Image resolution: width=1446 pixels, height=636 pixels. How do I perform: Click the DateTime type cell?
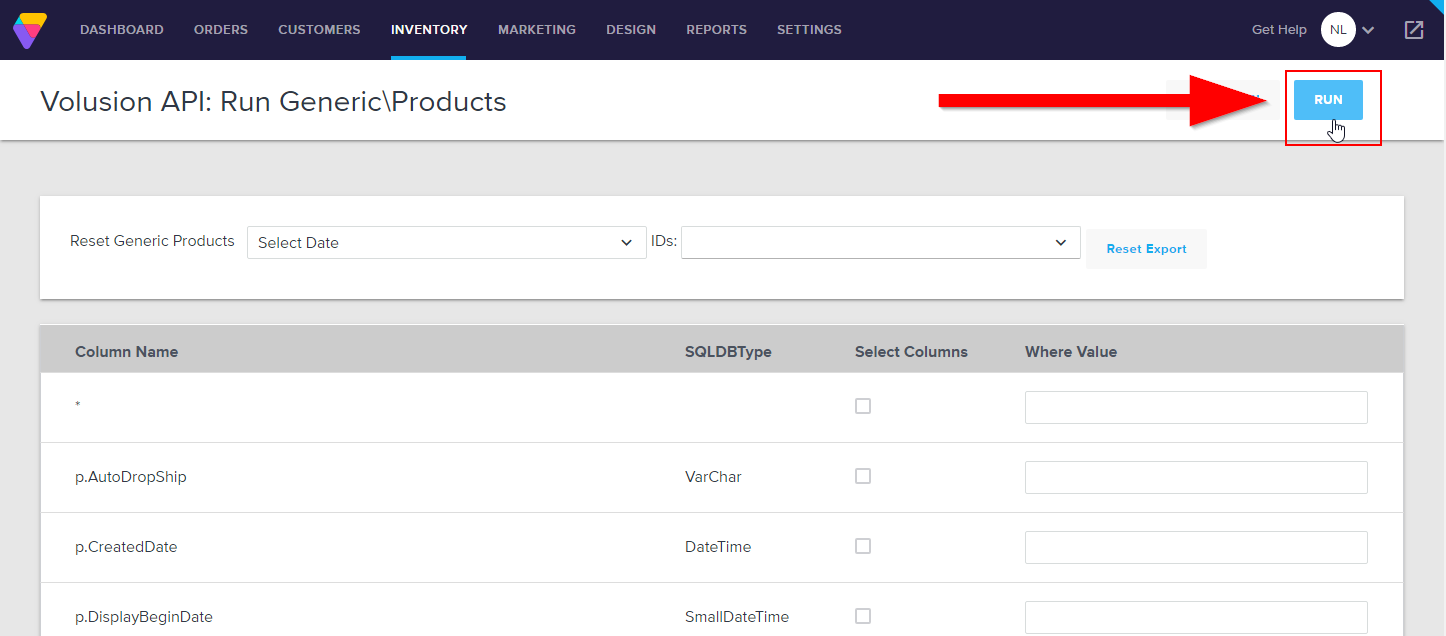[x=718, y=547]
